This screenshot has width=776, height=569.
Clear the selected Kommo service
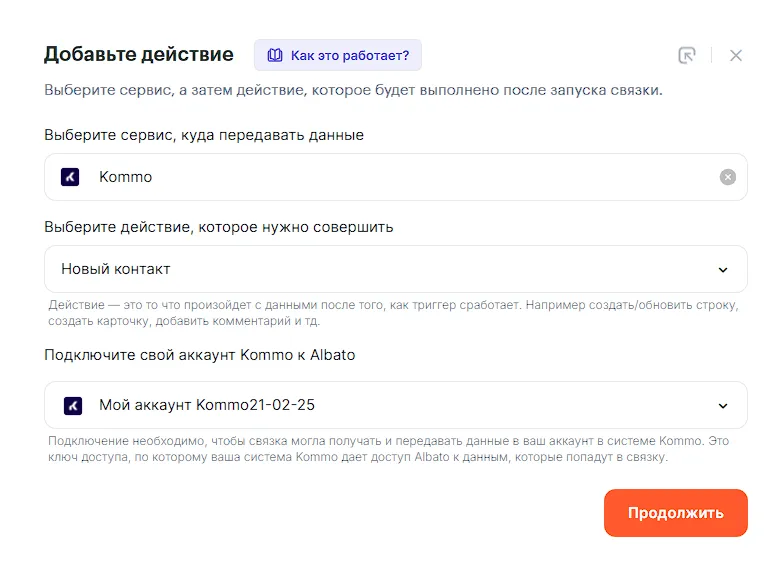tap(728, 177)
